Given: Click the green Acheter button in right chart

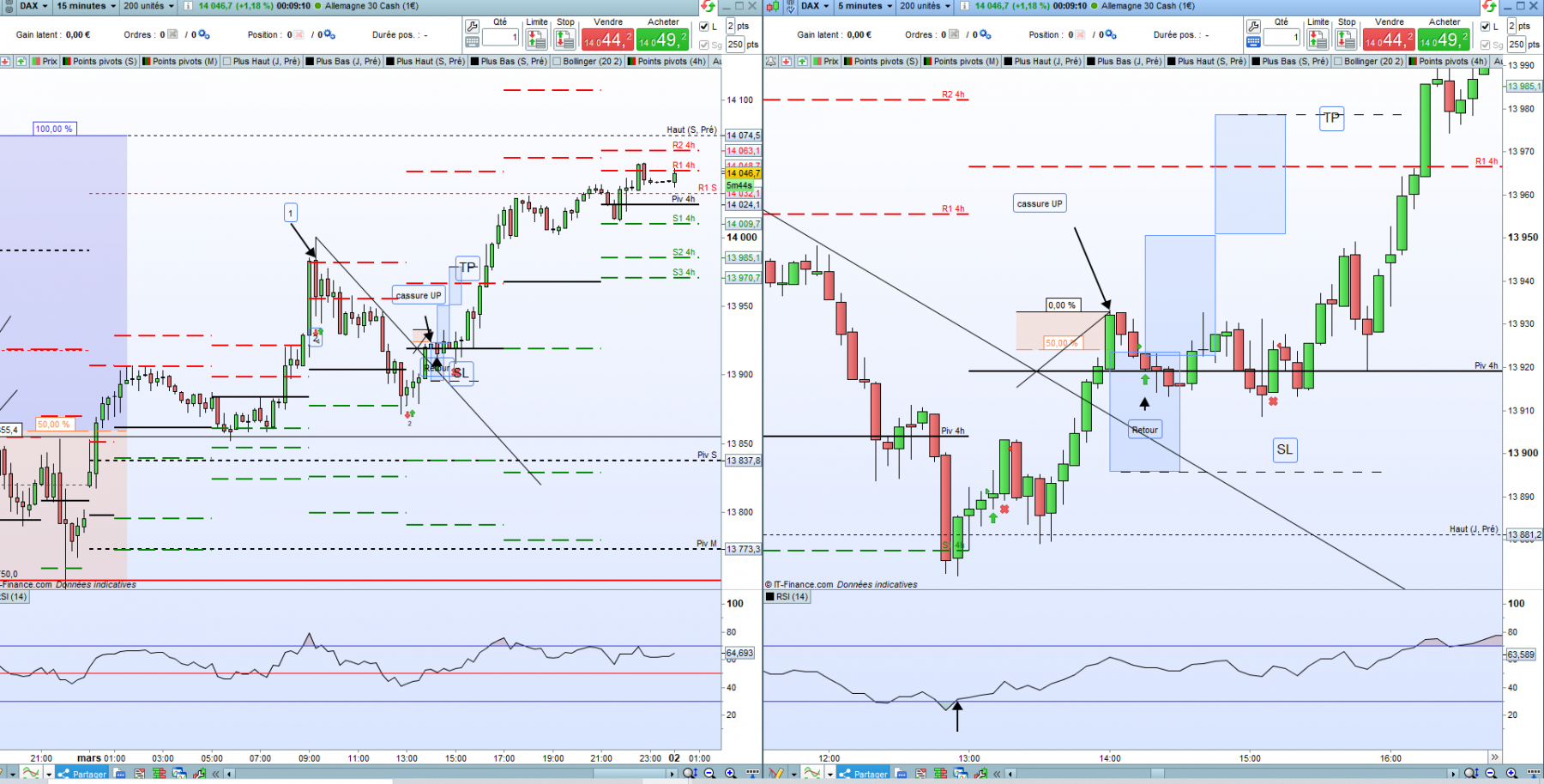Looking at the screenshot, I should (1444, 39).
